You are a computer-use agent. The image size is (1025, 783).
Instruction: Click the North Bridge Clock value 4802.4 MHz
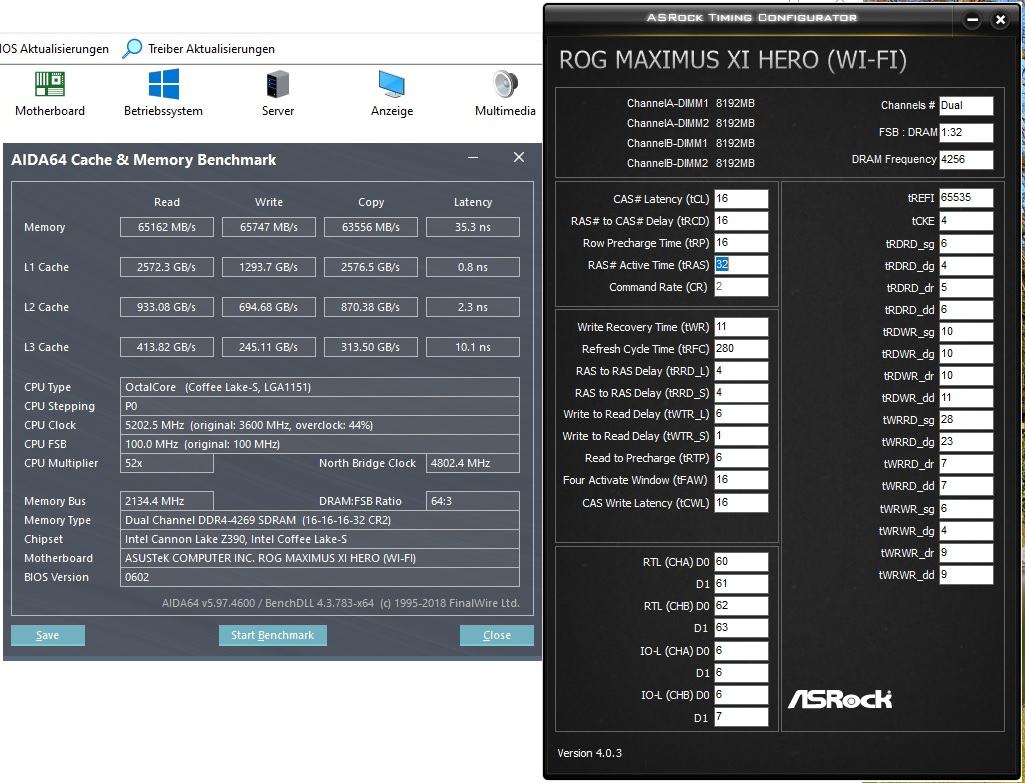473,463
